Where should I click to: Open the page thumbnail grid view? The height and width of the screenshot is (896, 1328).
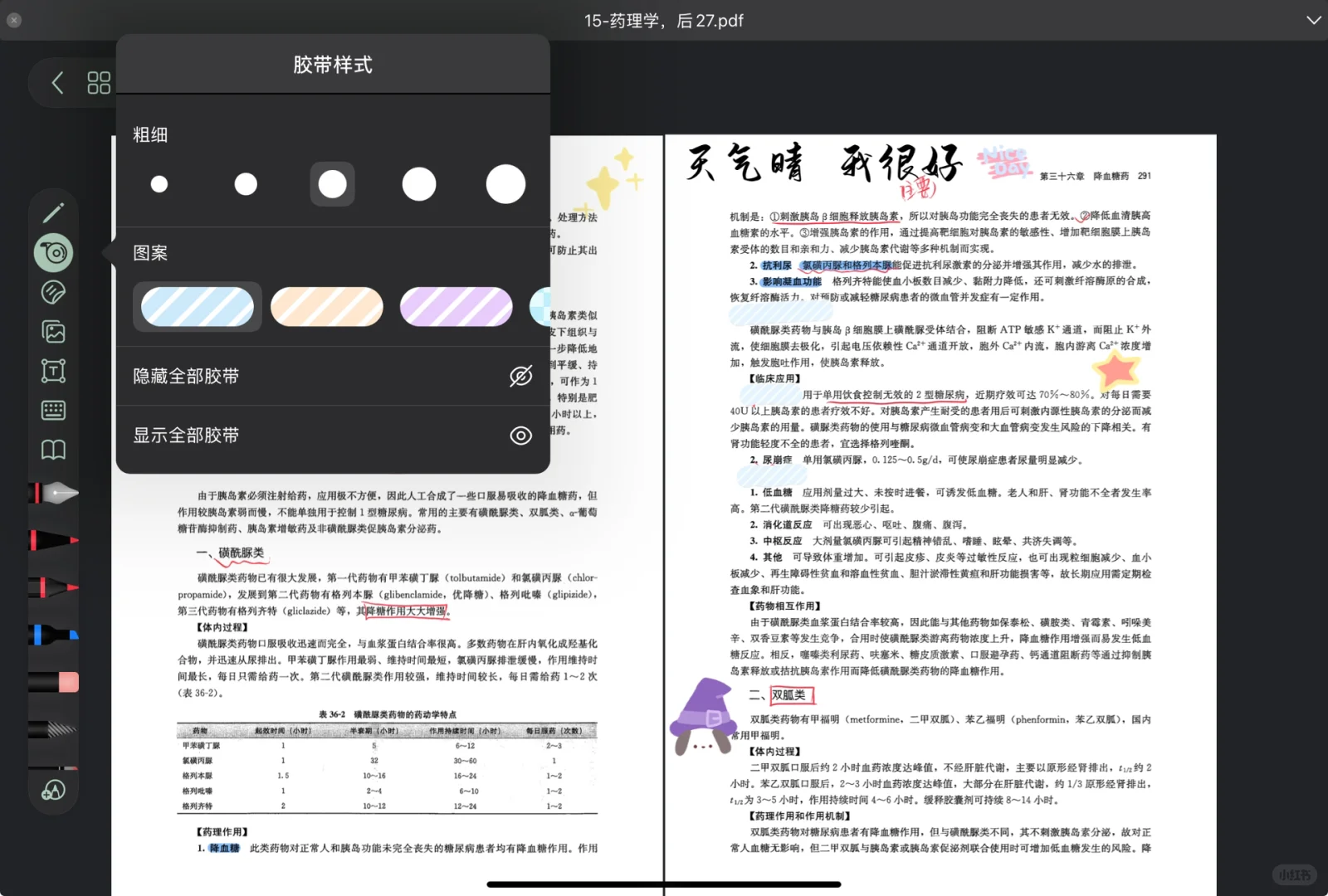pos(99,83)
